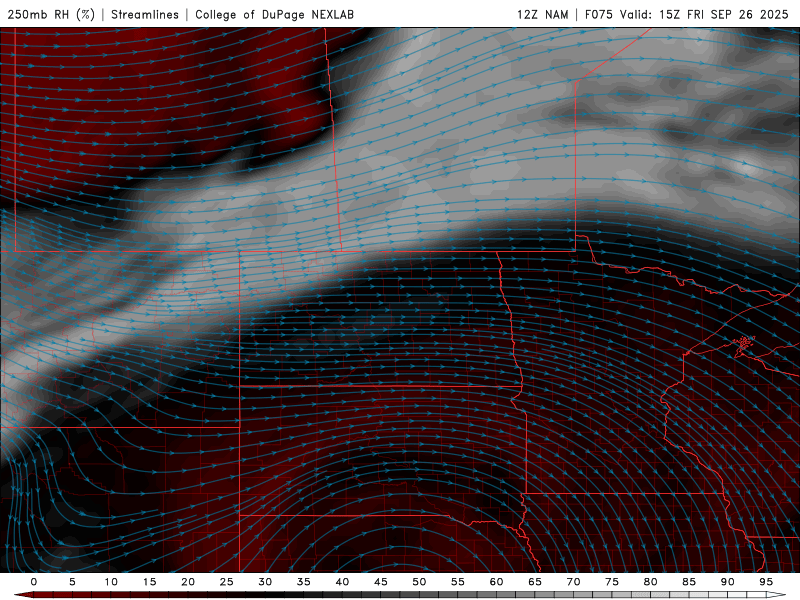Click the '80' percent legend label
Screen dimensions: 800x600
click(x=650, y=582)
